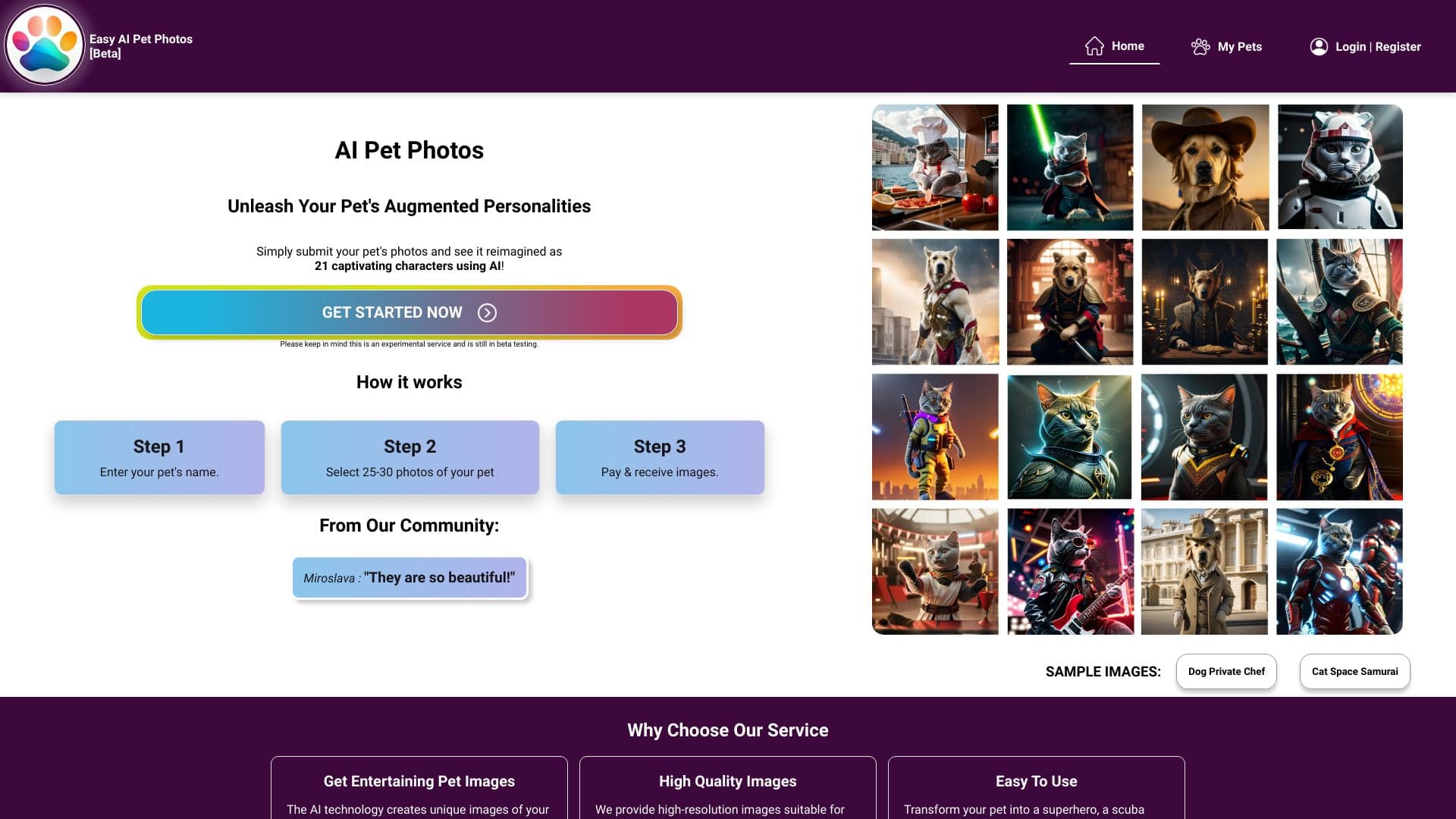Click Miroslava's community testimonial quote
Viewport: 1456px width, 819px height.
[x=409, y=576]
